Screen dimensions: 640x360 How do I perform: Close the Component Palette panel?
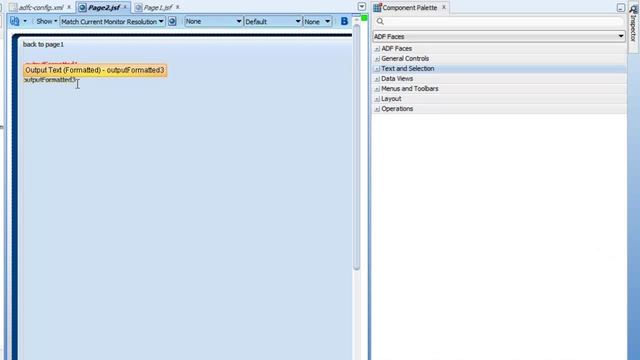tap(444, 7)
